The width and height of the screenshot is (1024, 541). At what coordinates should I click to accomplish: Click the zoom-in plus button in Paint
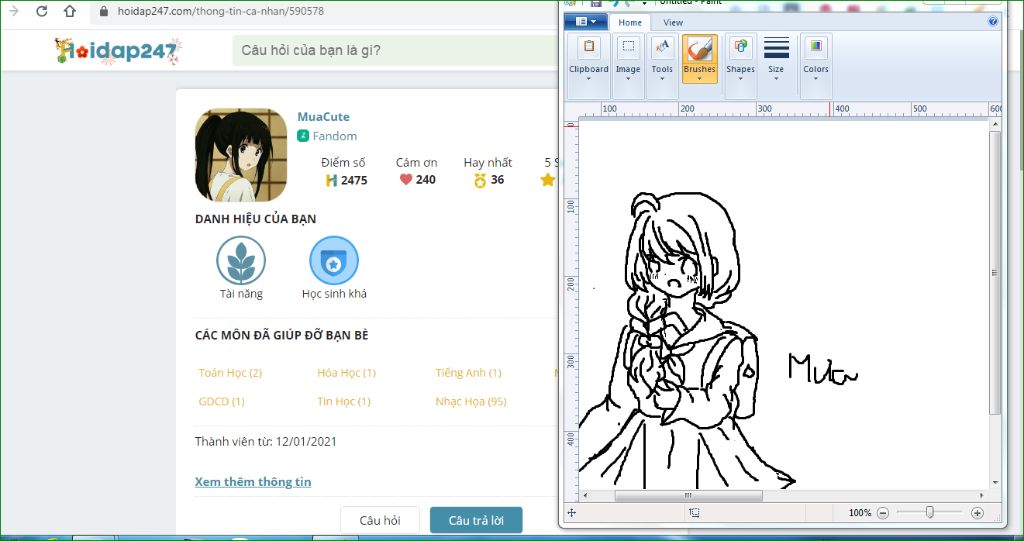977,513
